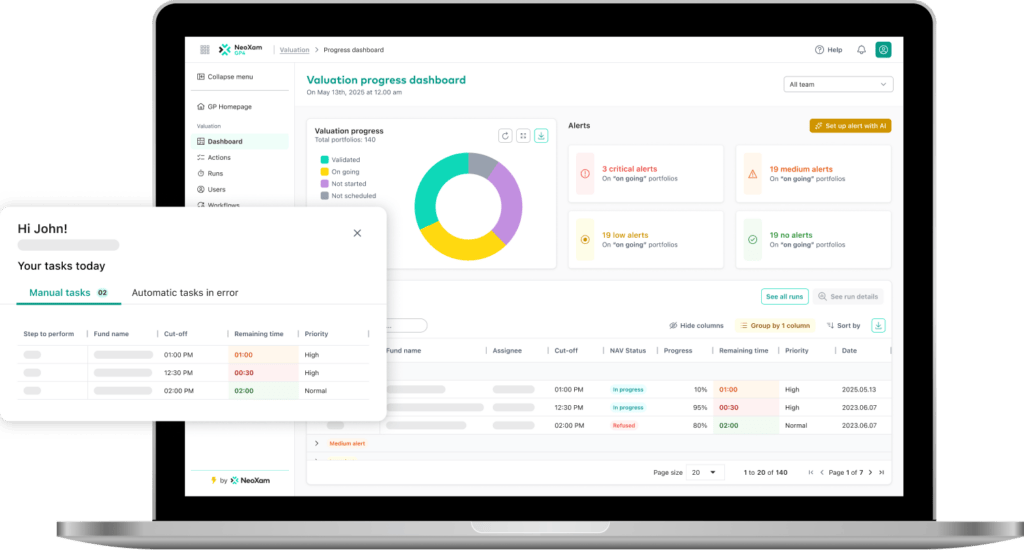Viewport: 1024px width, 550px height.
Task: Toggle Group by 1 column
Action: click(x=775, y=326)
